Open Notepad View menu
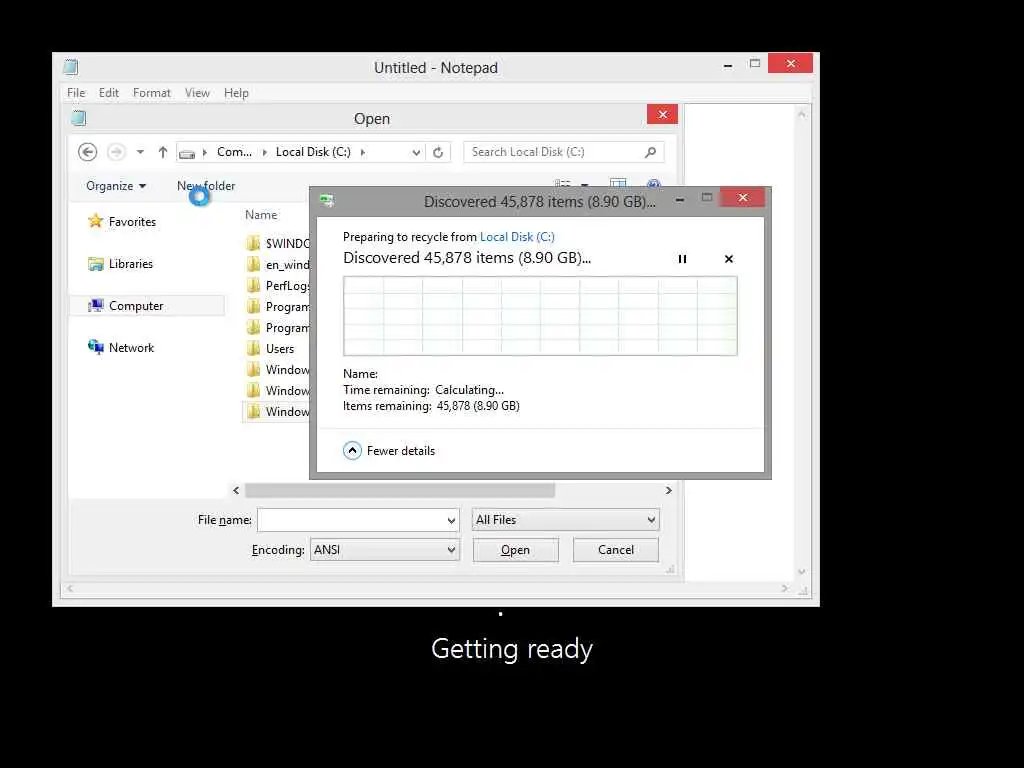Viewport: 1024px width, 768px height. pos(197,93)
